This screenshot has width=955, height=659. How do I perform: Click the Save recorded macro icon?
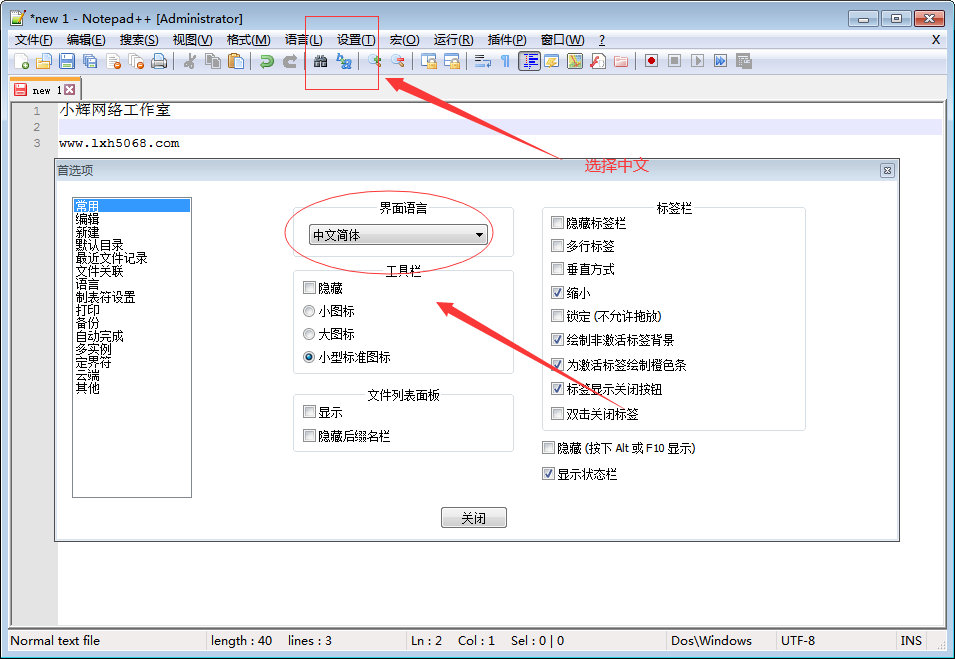744,61
